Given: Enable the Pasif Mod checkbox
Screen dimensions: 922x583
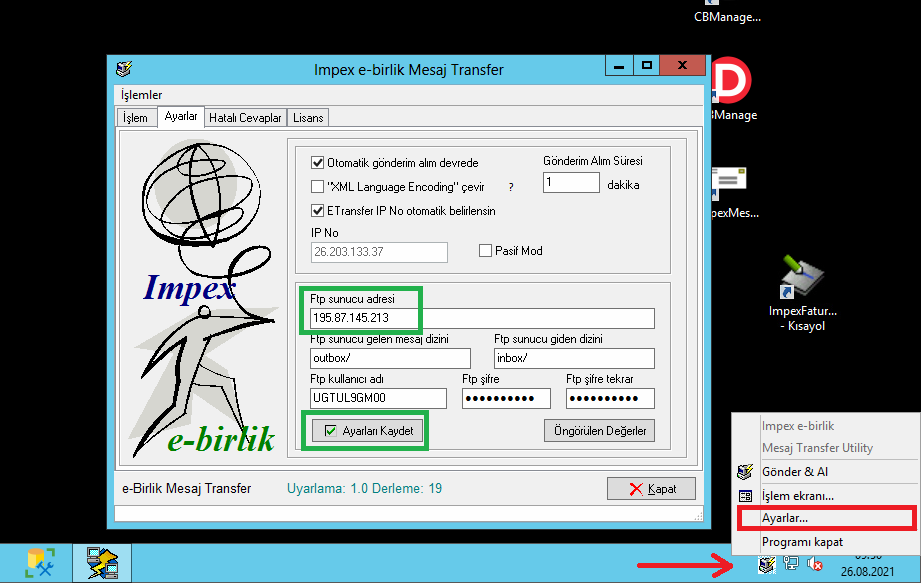Looking at the screenshot, I should [485, 251].
